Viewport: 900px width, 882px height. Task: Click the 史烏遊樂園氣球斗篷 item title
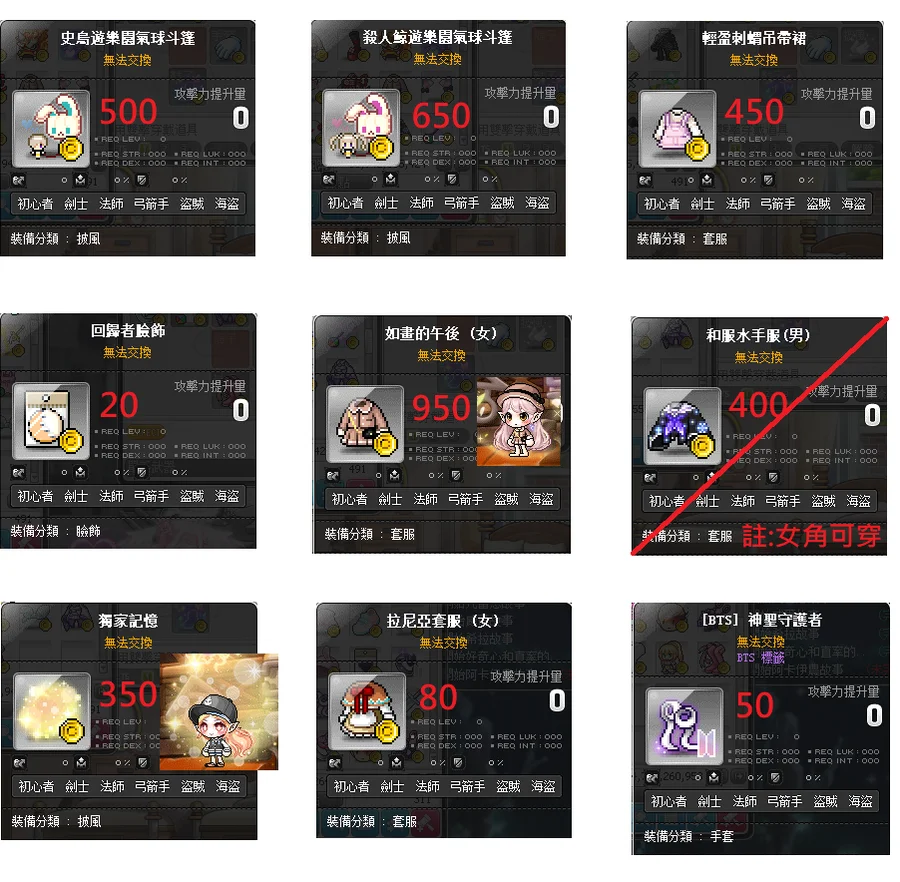(x=127, y=38)
